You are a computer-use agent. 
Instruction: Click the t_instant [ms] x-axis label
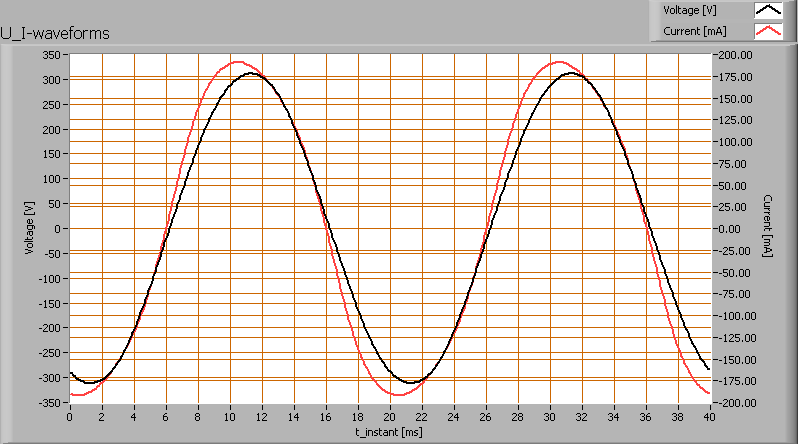click(x=388, y=432)
